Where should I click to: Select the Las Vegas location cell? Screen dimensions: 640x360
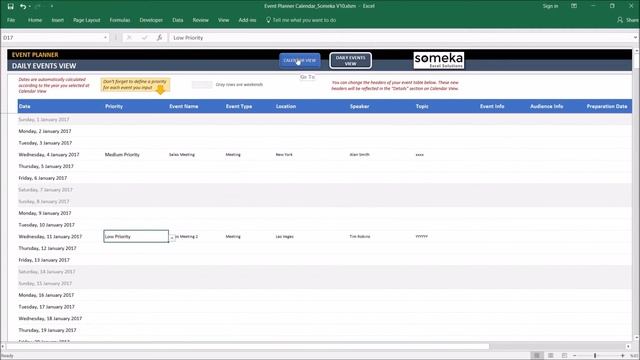(x=284, y=237)
